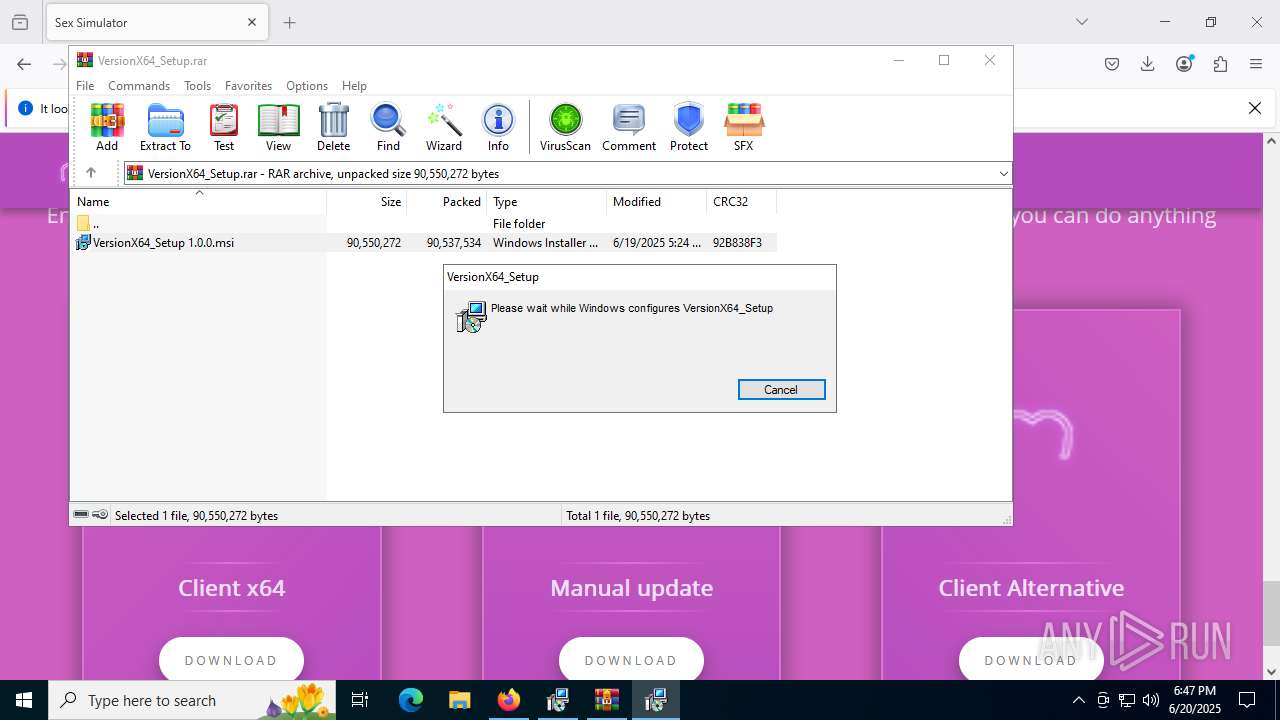Open the Tools menu
The width and height of the screenshot is (1280, 720).
click(197, 86)
